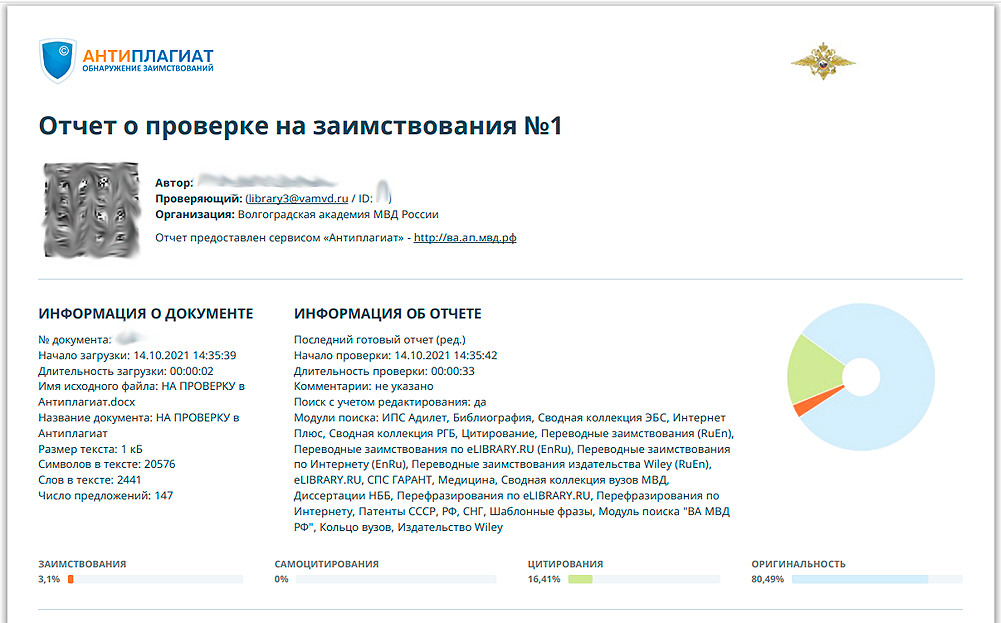Image resolution: width=1001 pixels, height=623 pixels.
Task: Click 'Последний готовый отчет (ред.)' line
Action: 380,340
